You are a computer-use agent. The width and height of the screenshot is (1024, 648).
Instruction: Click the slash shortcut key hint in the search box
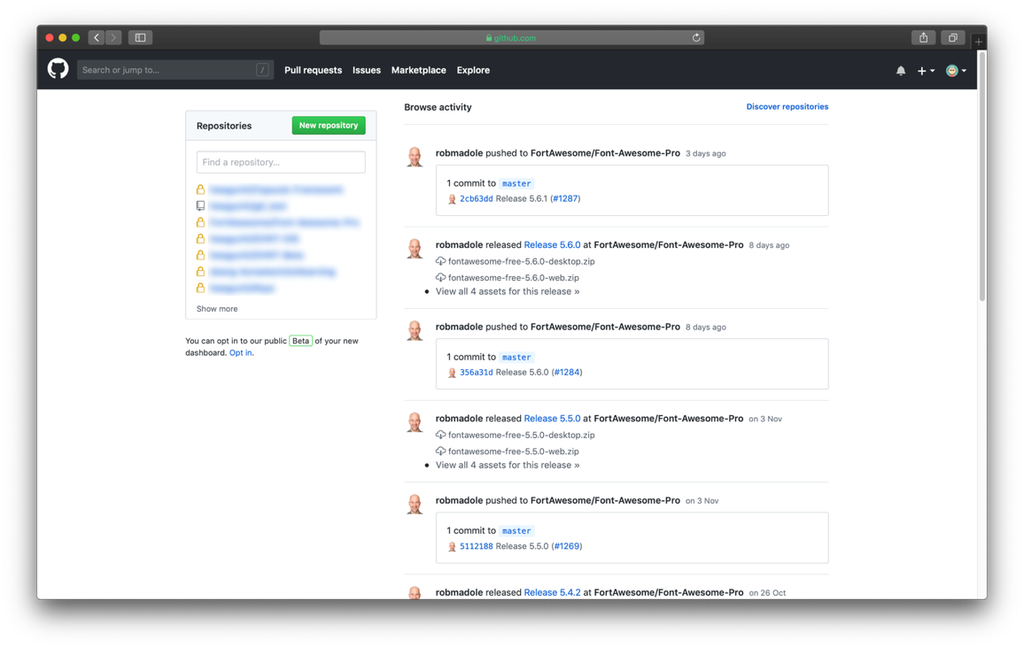pyautogui.click(x=263, y=70)
